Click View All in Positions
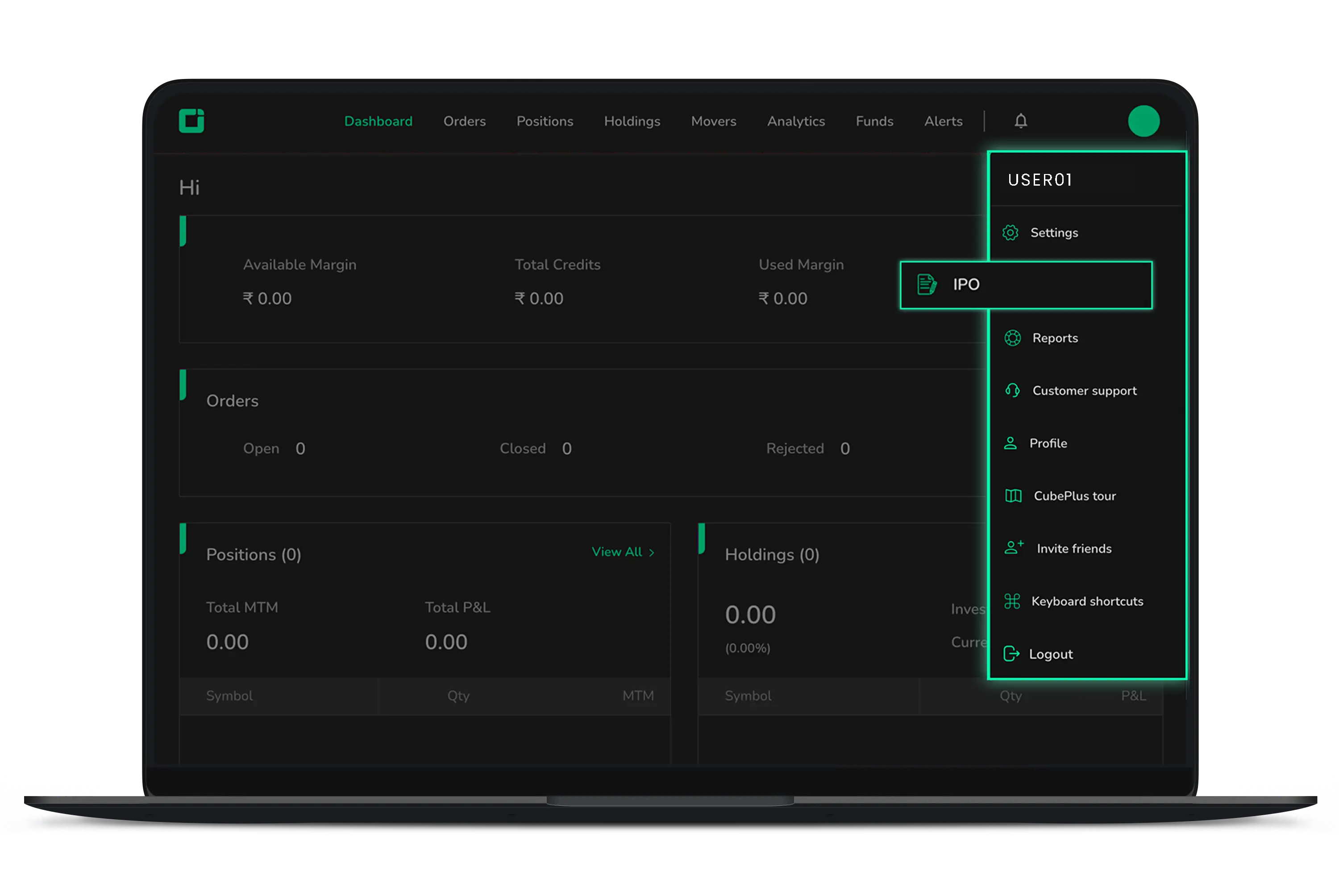Image resolution: width=1339 pixels, height=896 pixels. click(617, 552)
